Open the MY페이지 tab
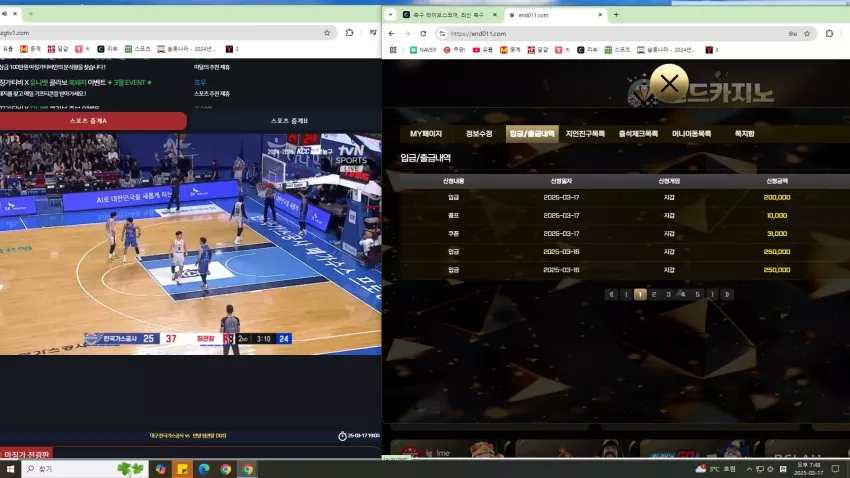 (x=426, y=134)
